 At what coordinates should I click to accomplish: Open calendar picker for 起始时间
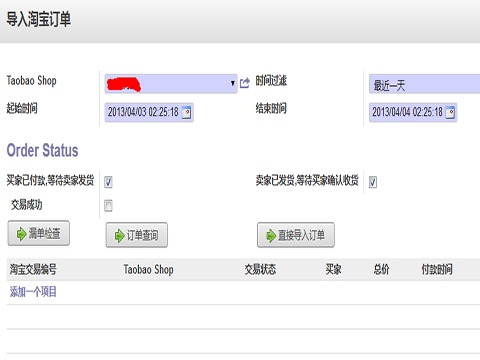186,112
